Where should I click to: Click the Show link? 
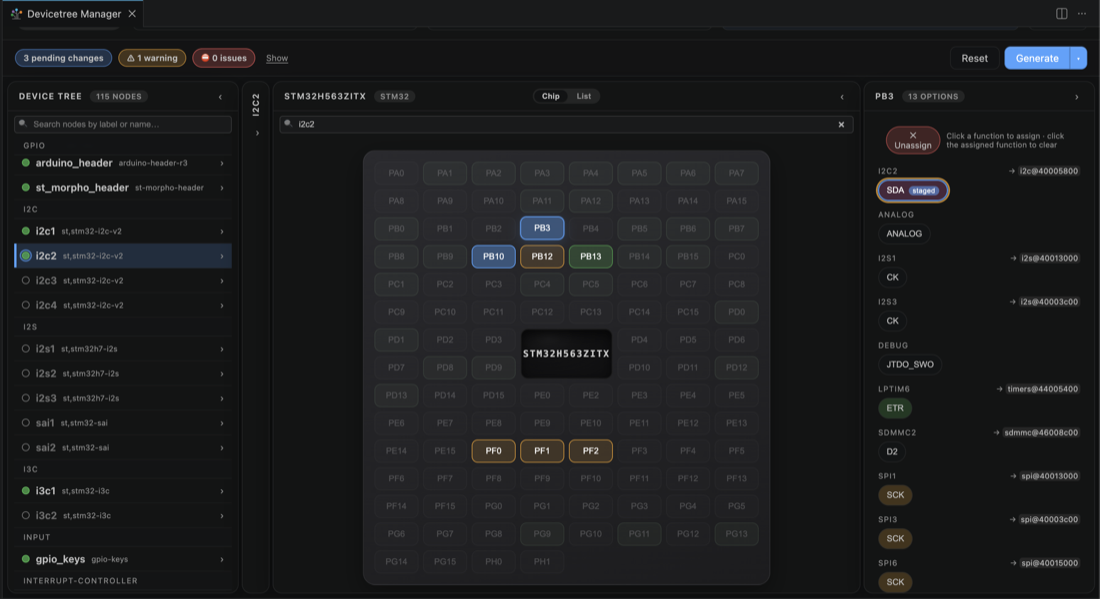(277, 58)
